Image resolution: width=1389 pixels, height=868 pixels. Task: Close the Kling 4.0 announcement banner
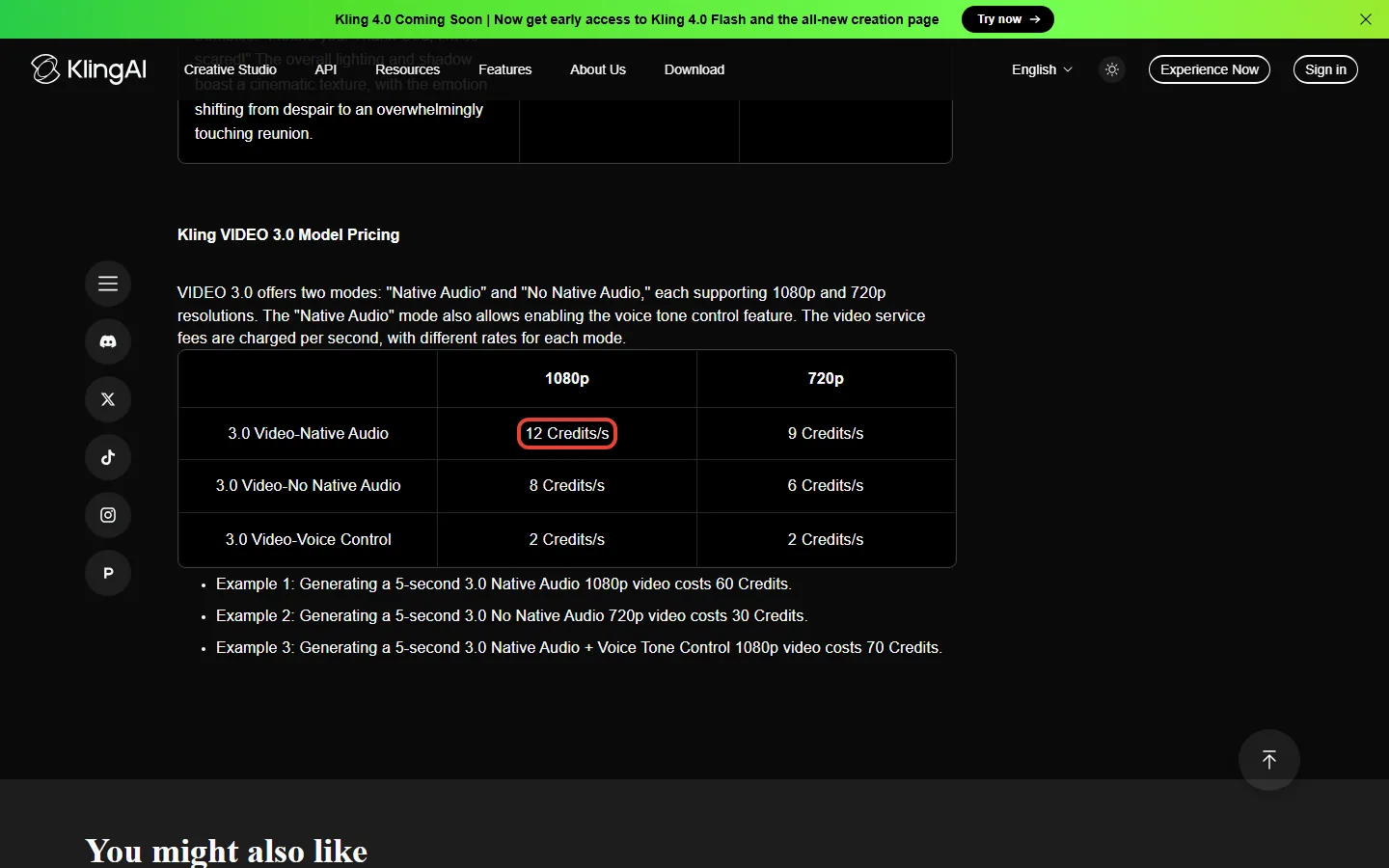click(1366, 19)
